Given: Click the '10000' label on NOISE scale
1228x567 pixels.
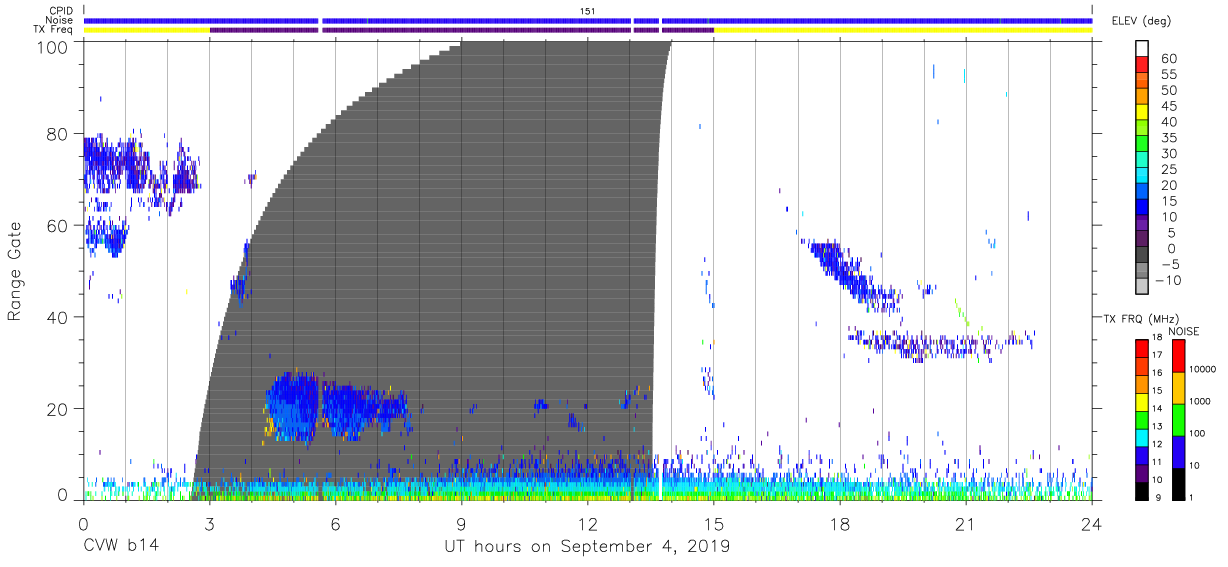Looking at the screenshot, I should [x=1203, y=370].
